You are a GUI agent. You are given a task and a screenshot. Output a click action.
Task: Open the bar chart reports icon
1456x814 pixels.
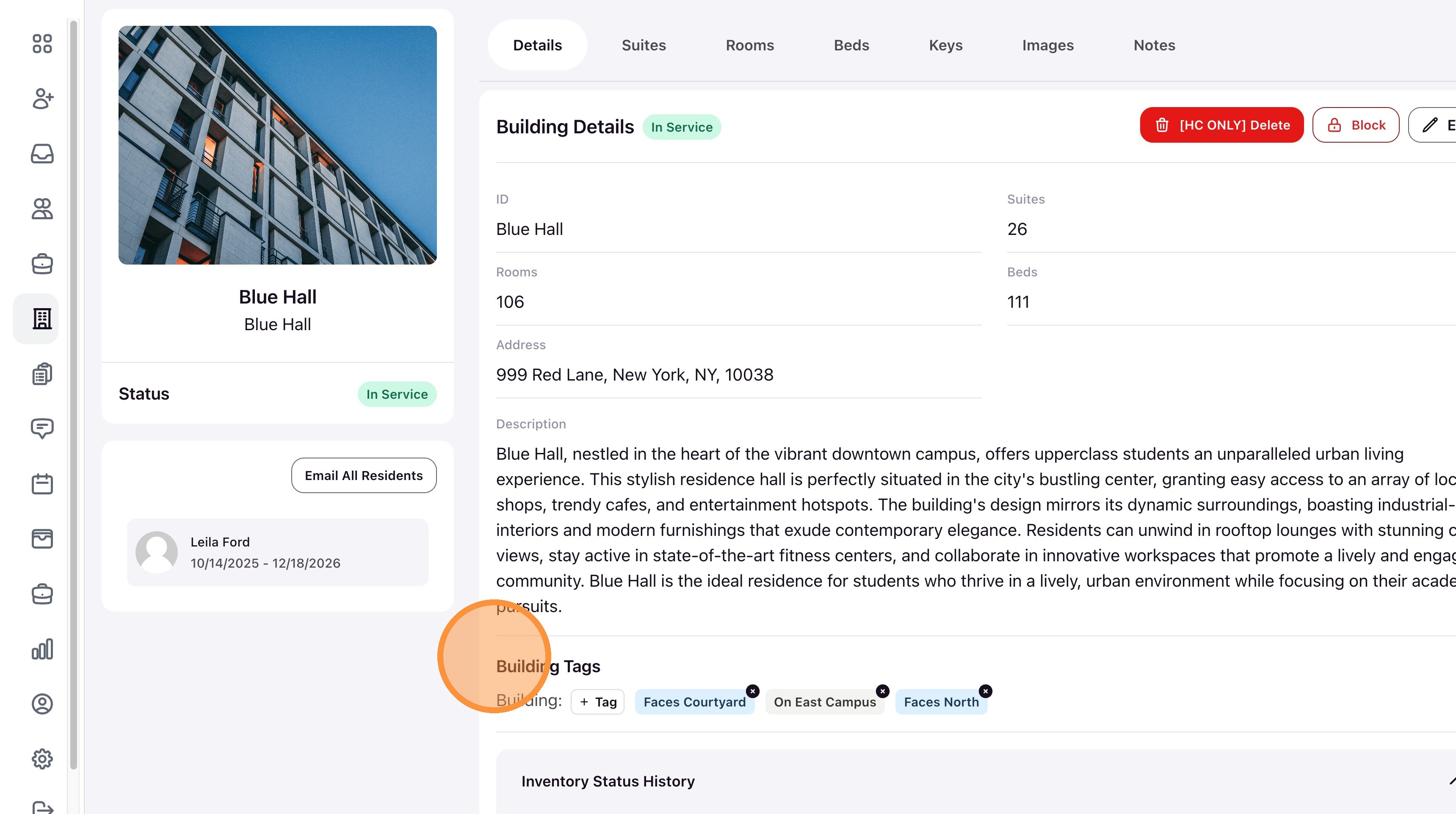(x=42, y=649)
